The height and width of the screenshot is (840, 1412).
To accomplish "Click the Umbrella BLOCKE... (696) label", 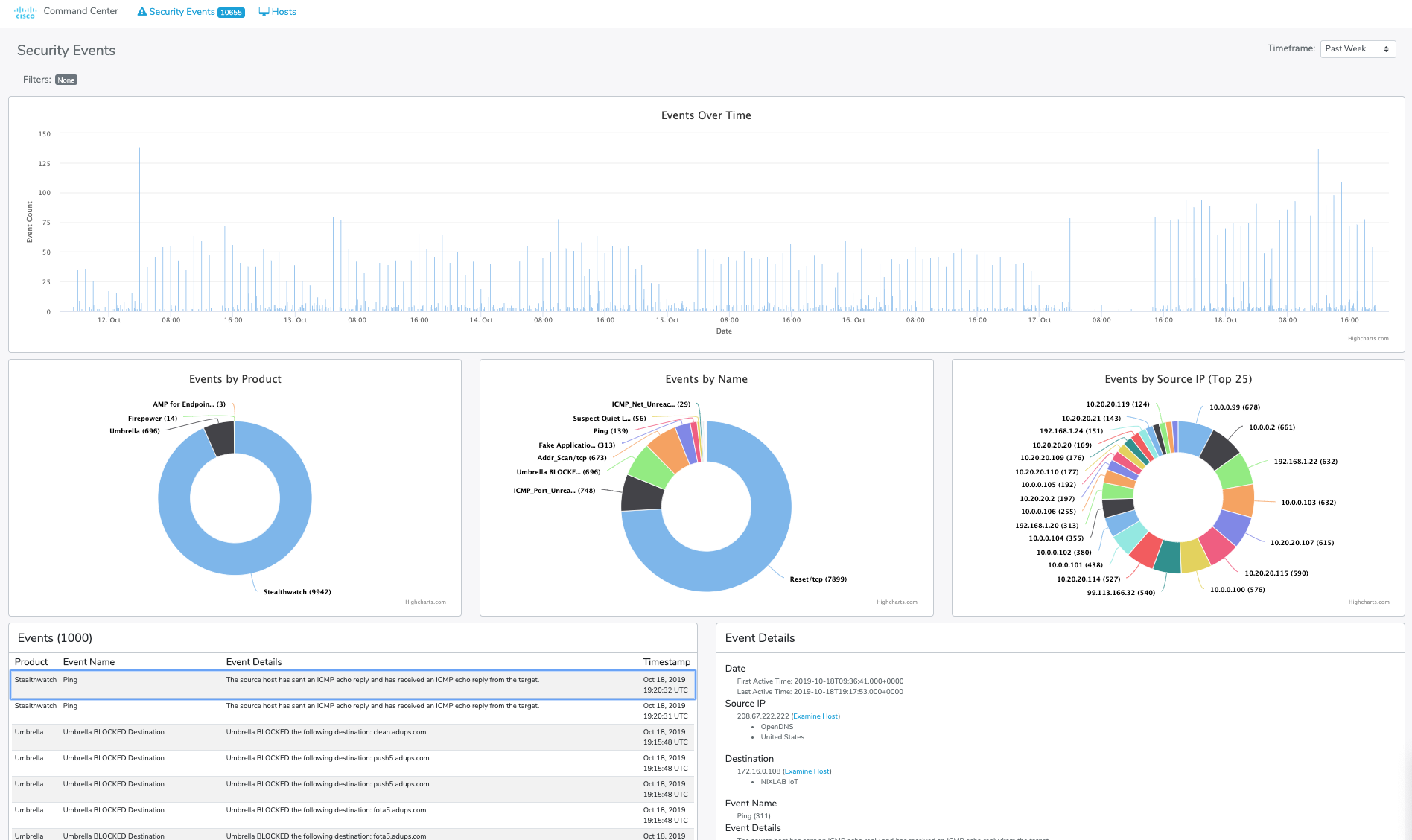I will coord(559,472).
